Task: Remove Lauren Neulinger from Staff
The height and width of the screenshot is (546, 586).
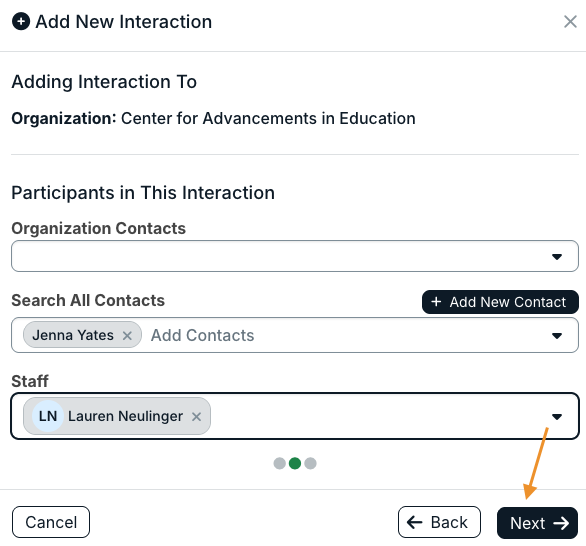Action: 197,416
